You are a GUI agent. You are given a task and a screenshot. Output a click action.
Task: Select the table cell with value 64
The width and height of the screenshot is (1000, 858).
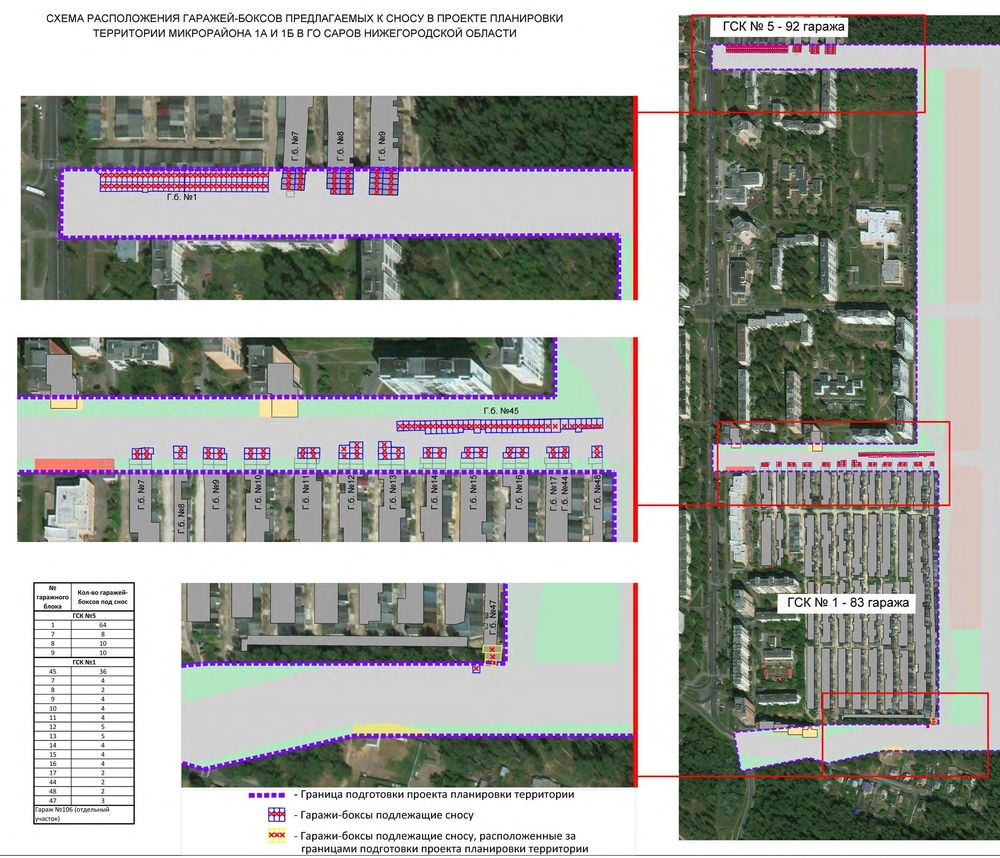pos(103,624)
